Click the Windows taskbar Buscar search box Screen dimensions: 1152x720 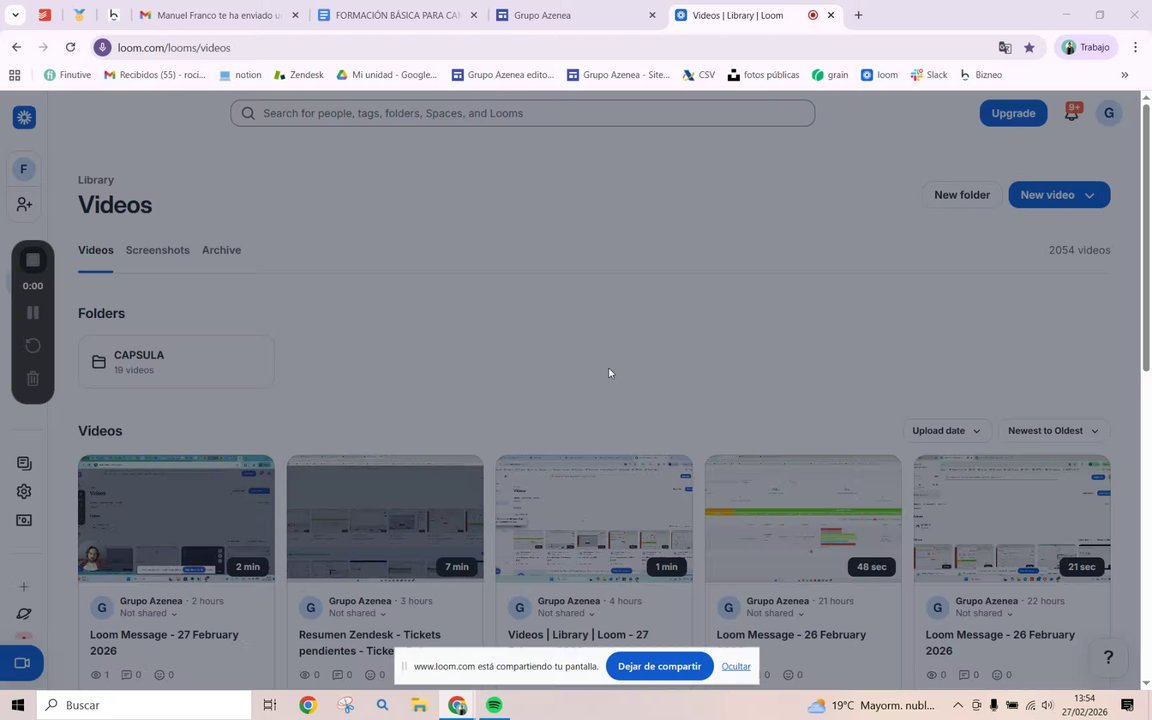coord(144,705)
